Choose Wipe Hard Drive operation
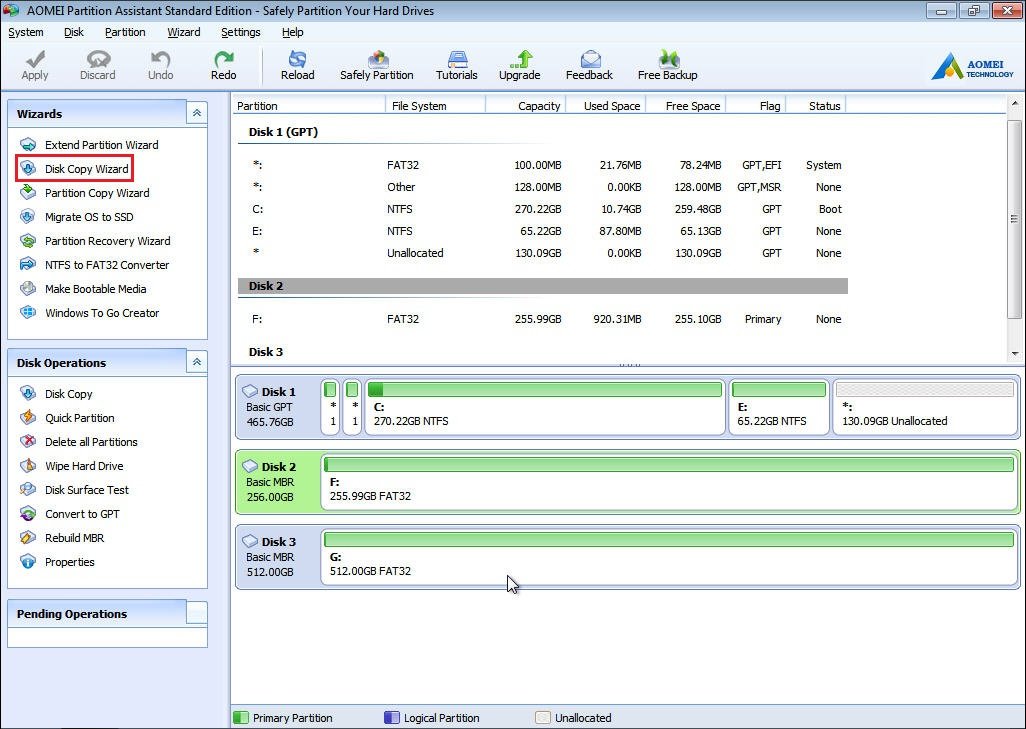This screenshot has height=729, width=1026. point(83,466)
